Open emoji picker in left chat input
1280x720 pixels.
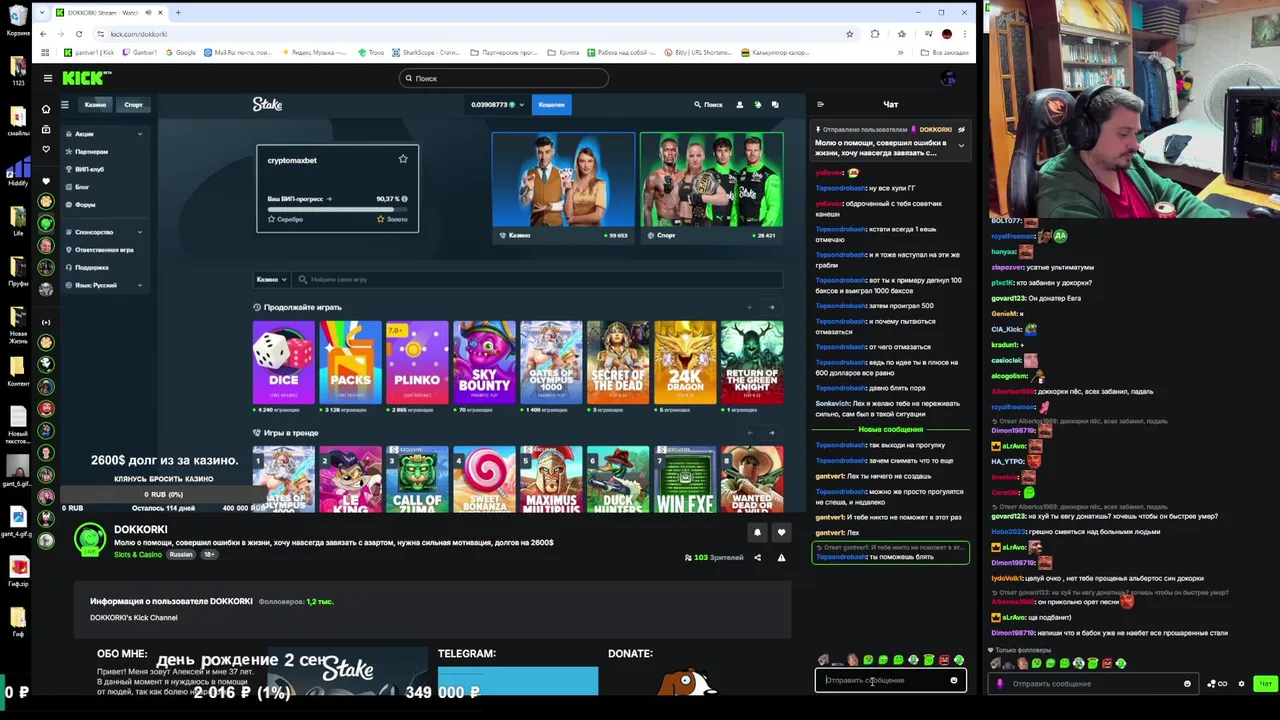(953, 680)
